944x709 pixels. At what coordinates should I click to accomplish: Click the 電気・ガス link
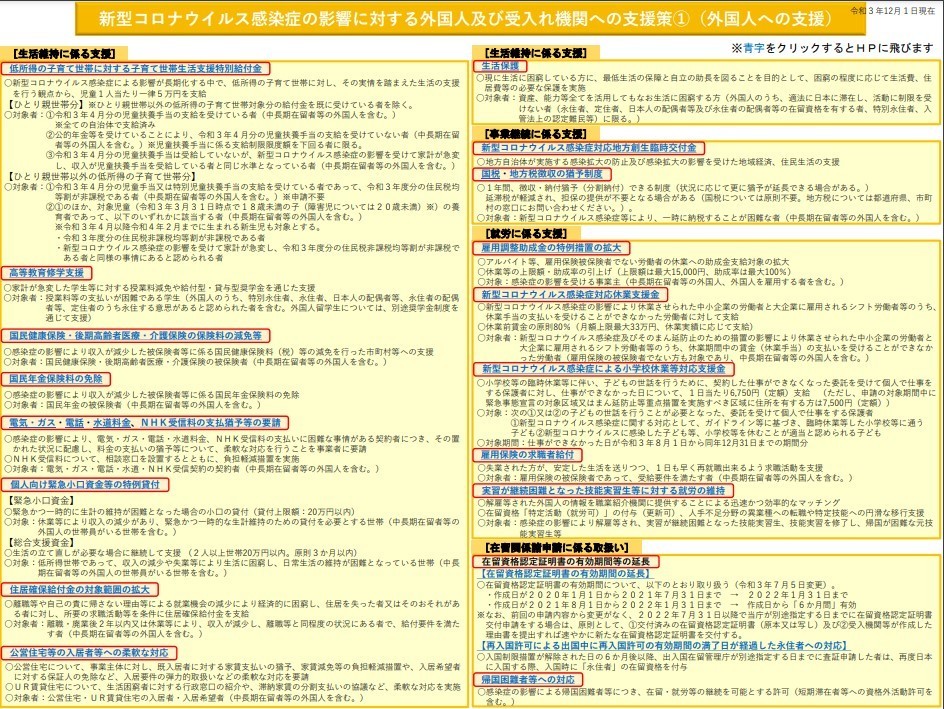pos(34,423)
